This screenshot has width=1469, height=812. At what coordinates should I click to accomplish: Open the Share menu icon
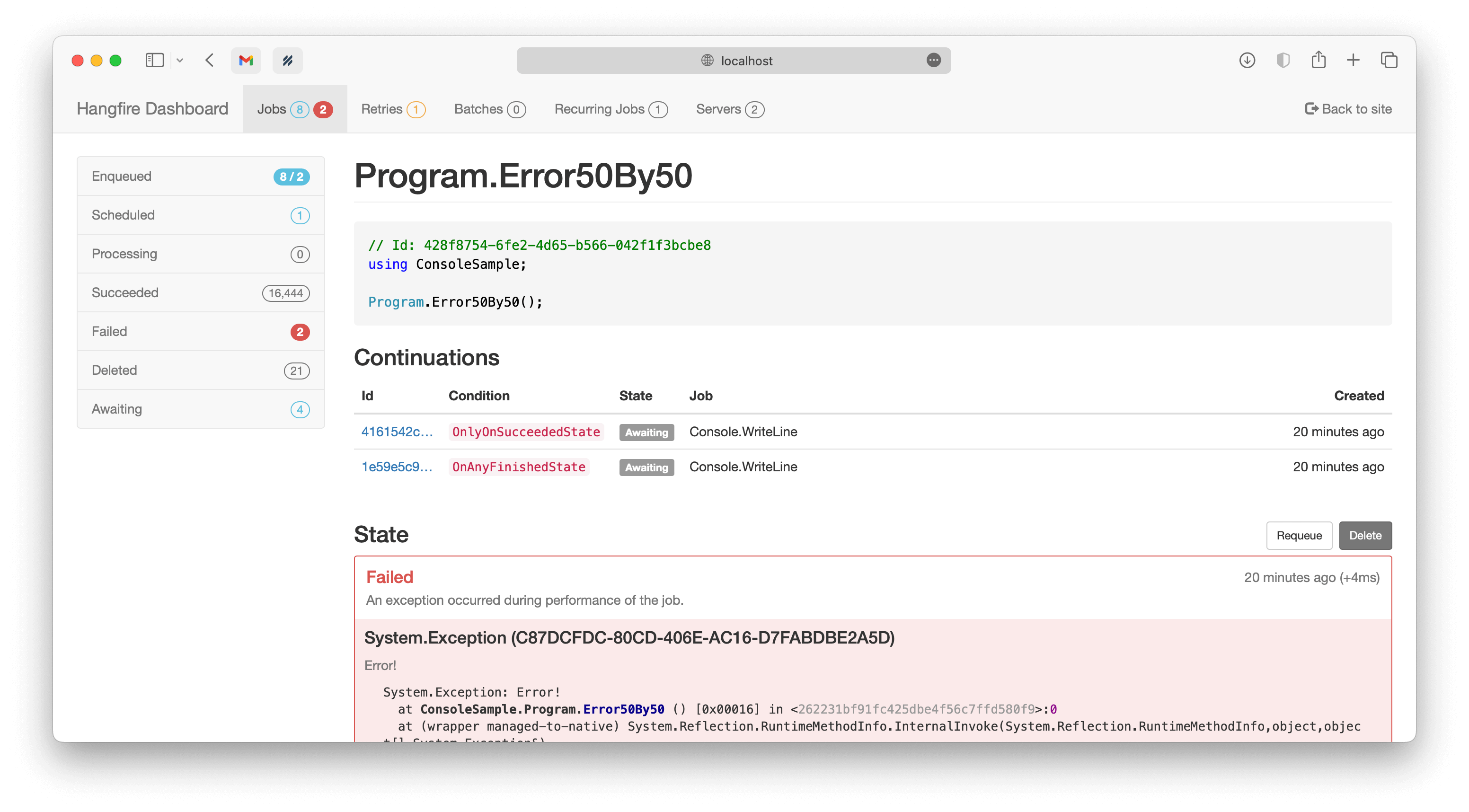point(1318,59)
